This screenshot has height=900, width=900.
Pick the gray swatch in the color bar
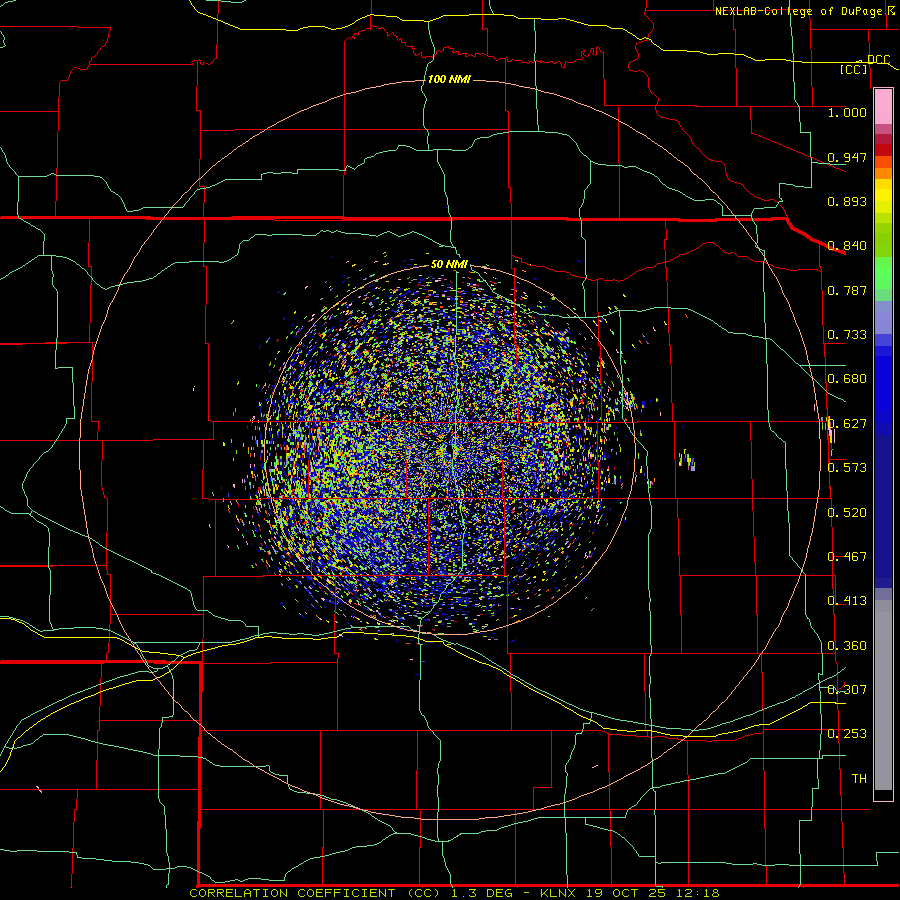tap(883, 695)
